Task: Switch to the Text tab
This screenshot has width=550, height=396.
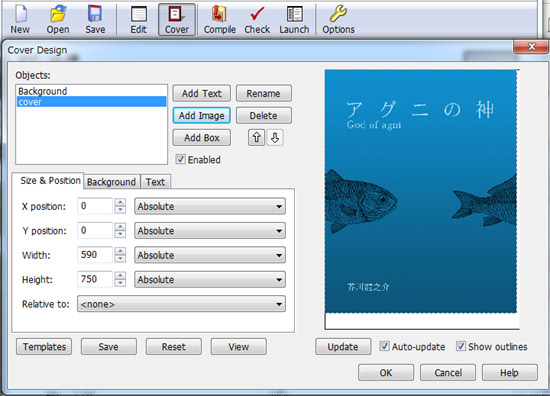Action: [x=155, y=182]
